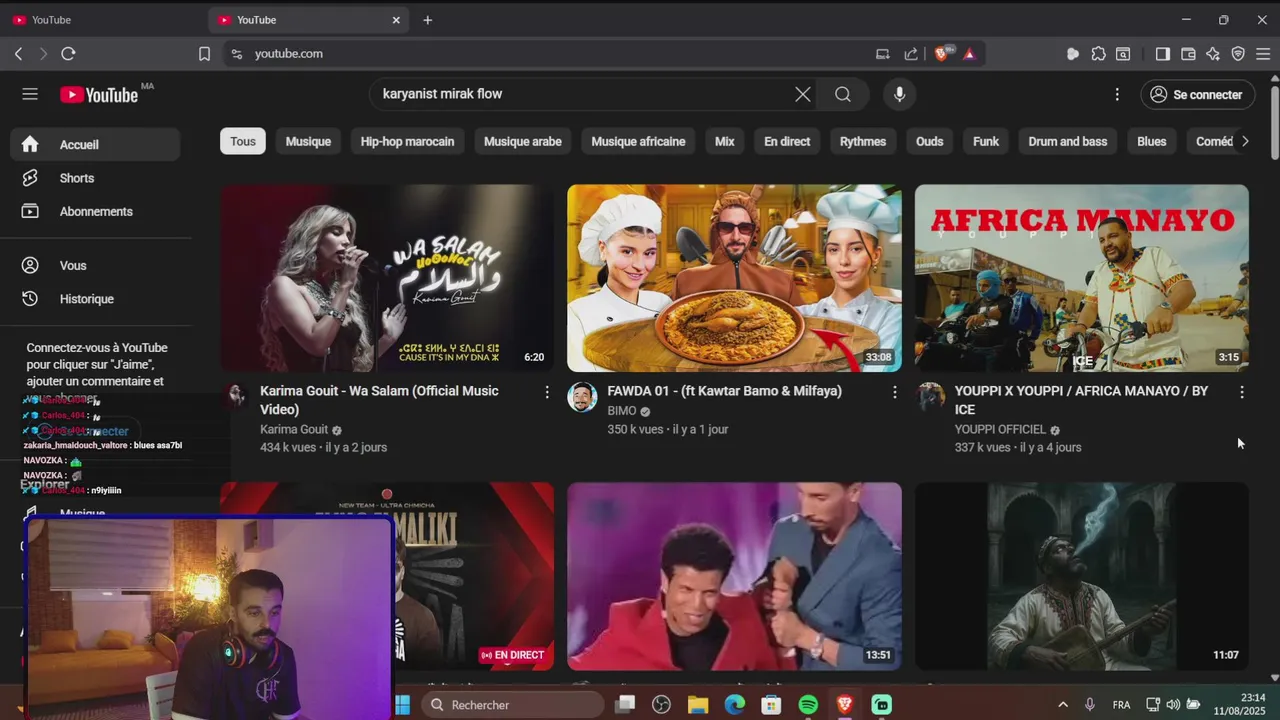Open Brave Shields lion icon

pyautogui.click(x=941, y=54)
